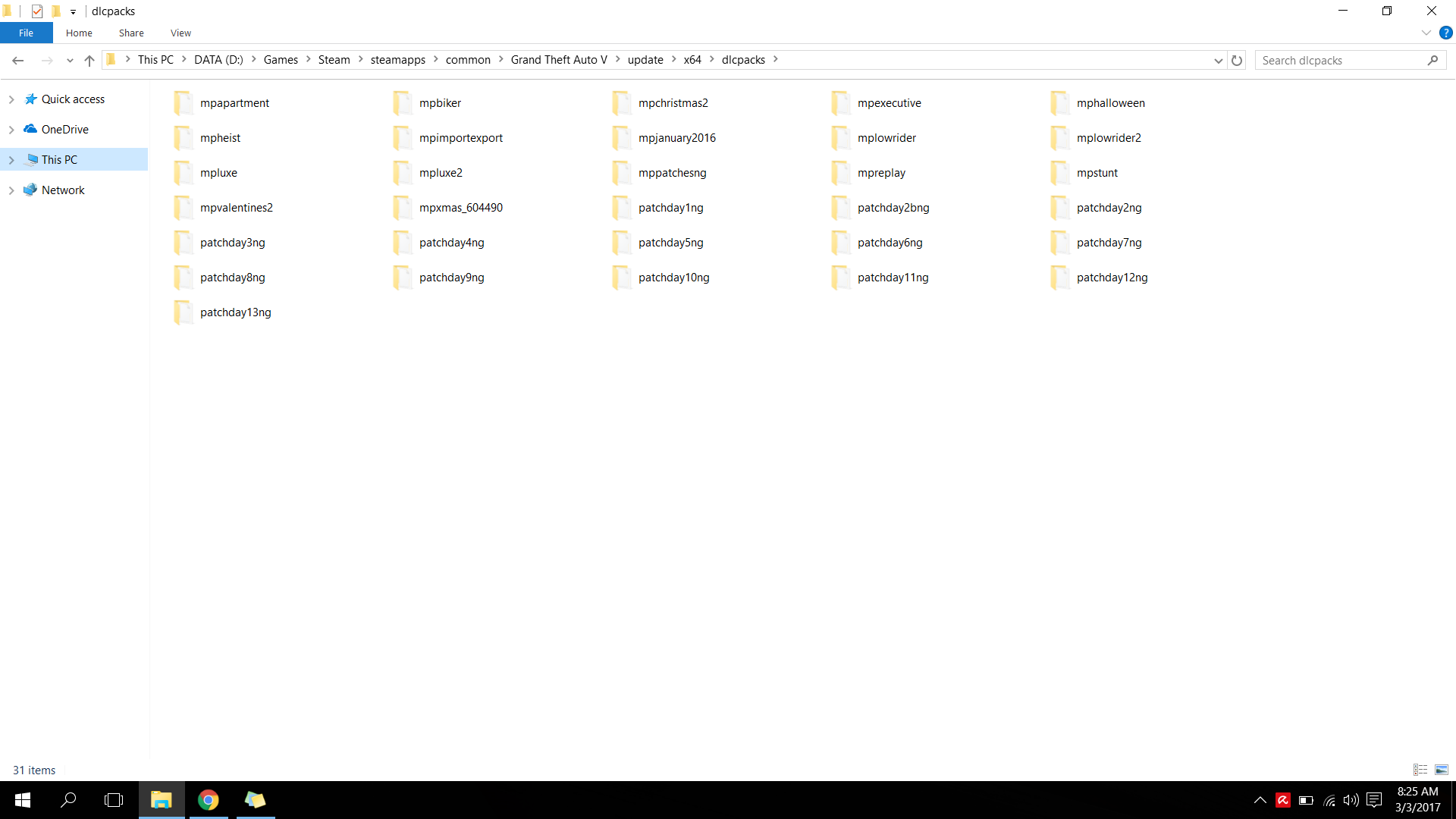Select Network in the navigation pane
Screen dimensions: 1456x819
coord(63,190)
